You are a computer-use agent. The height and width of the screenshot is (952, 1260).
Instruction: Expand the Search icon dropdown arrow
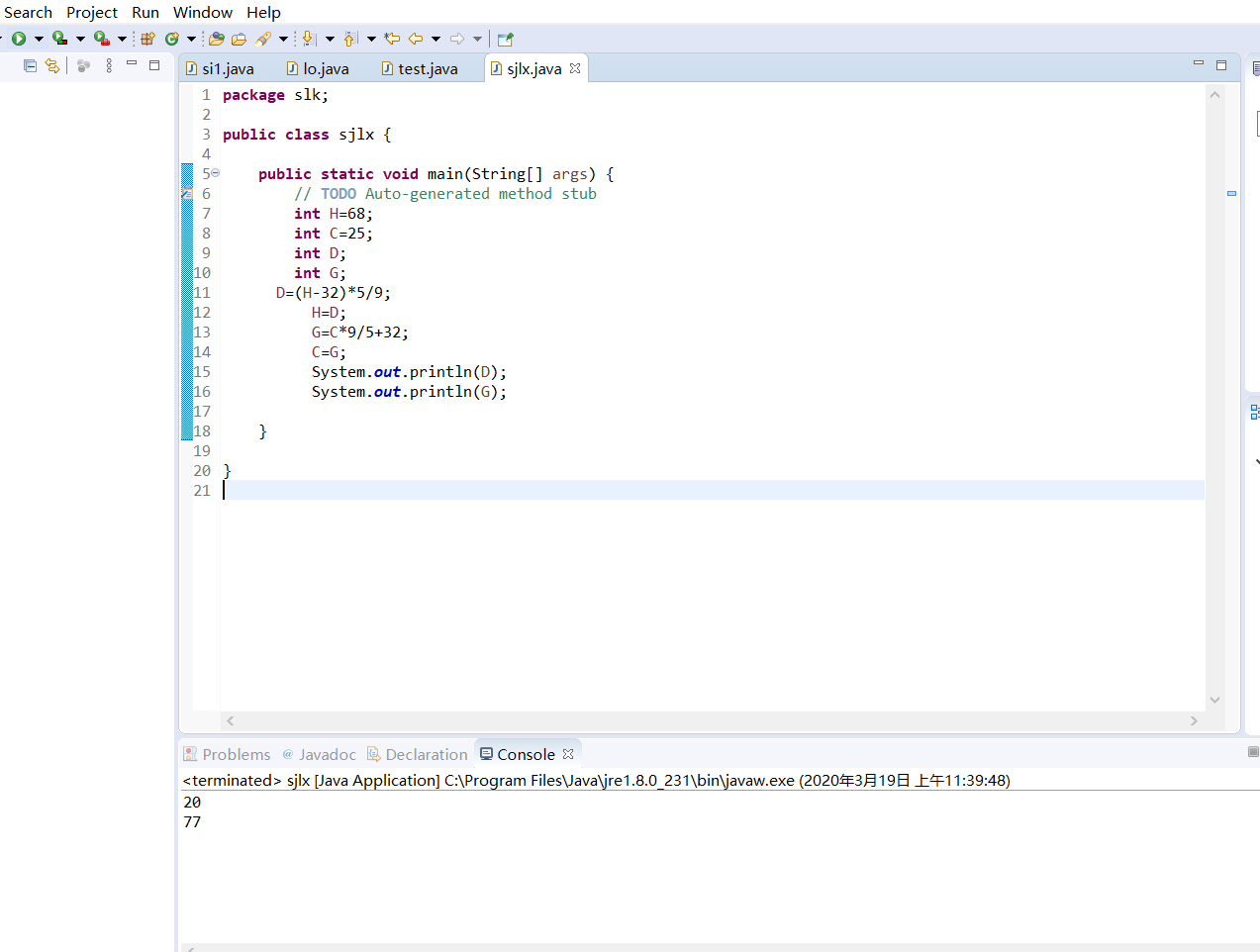click(x=283, y=39)
